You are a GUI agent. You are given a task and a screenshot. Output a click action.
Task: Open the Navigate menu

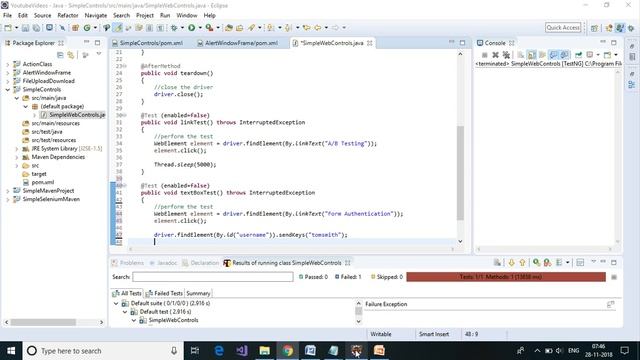coord(96,15)
